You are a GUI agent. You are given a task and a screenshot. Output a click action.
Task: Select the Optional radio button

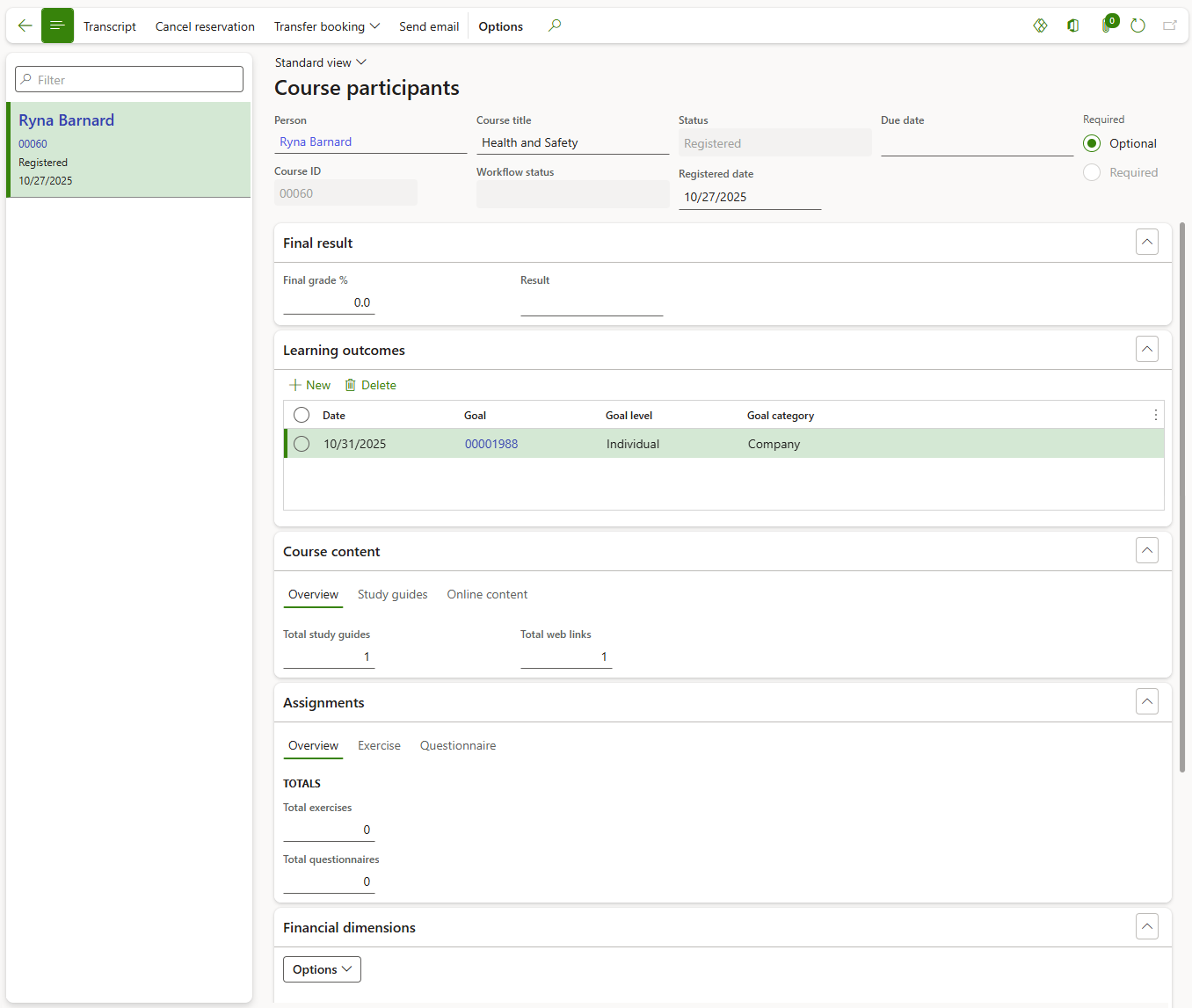click(x=1092, y=143)
